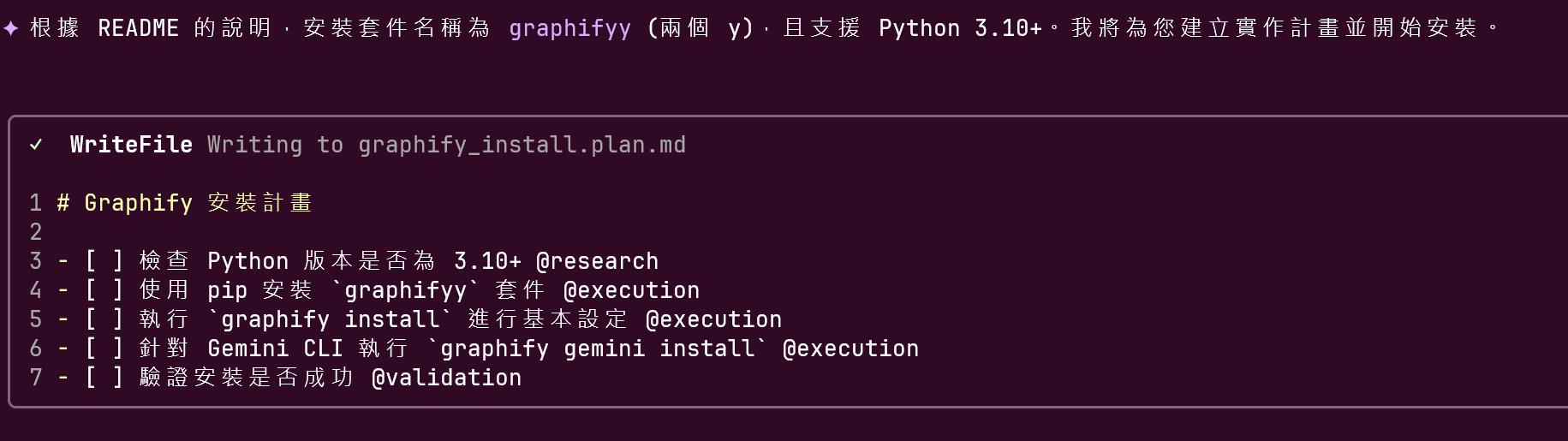Click the @validation tag
The image size is (1568, 441).
pyautogui.click(x=446, y=378)
